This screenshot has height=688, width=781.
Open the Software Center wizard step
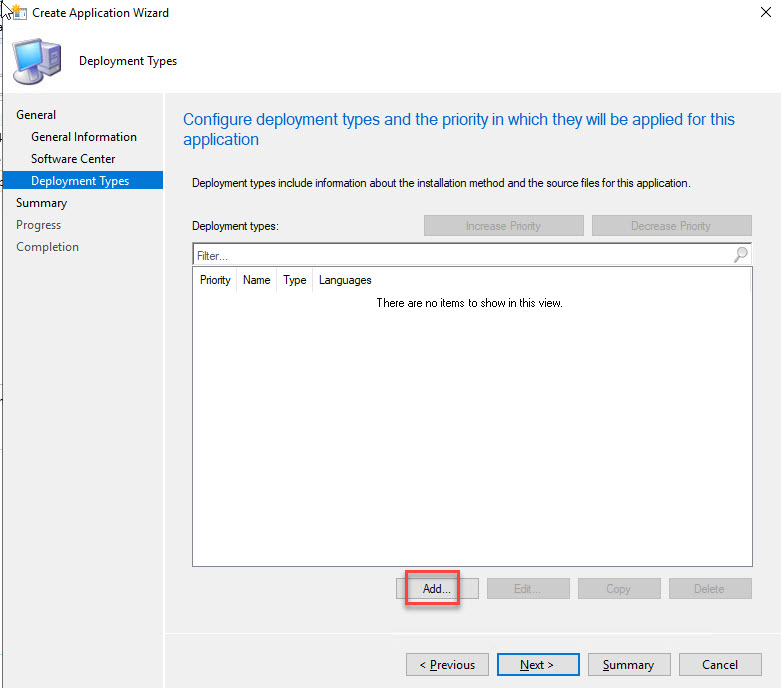pyautogui.click(x=73, y=159)
